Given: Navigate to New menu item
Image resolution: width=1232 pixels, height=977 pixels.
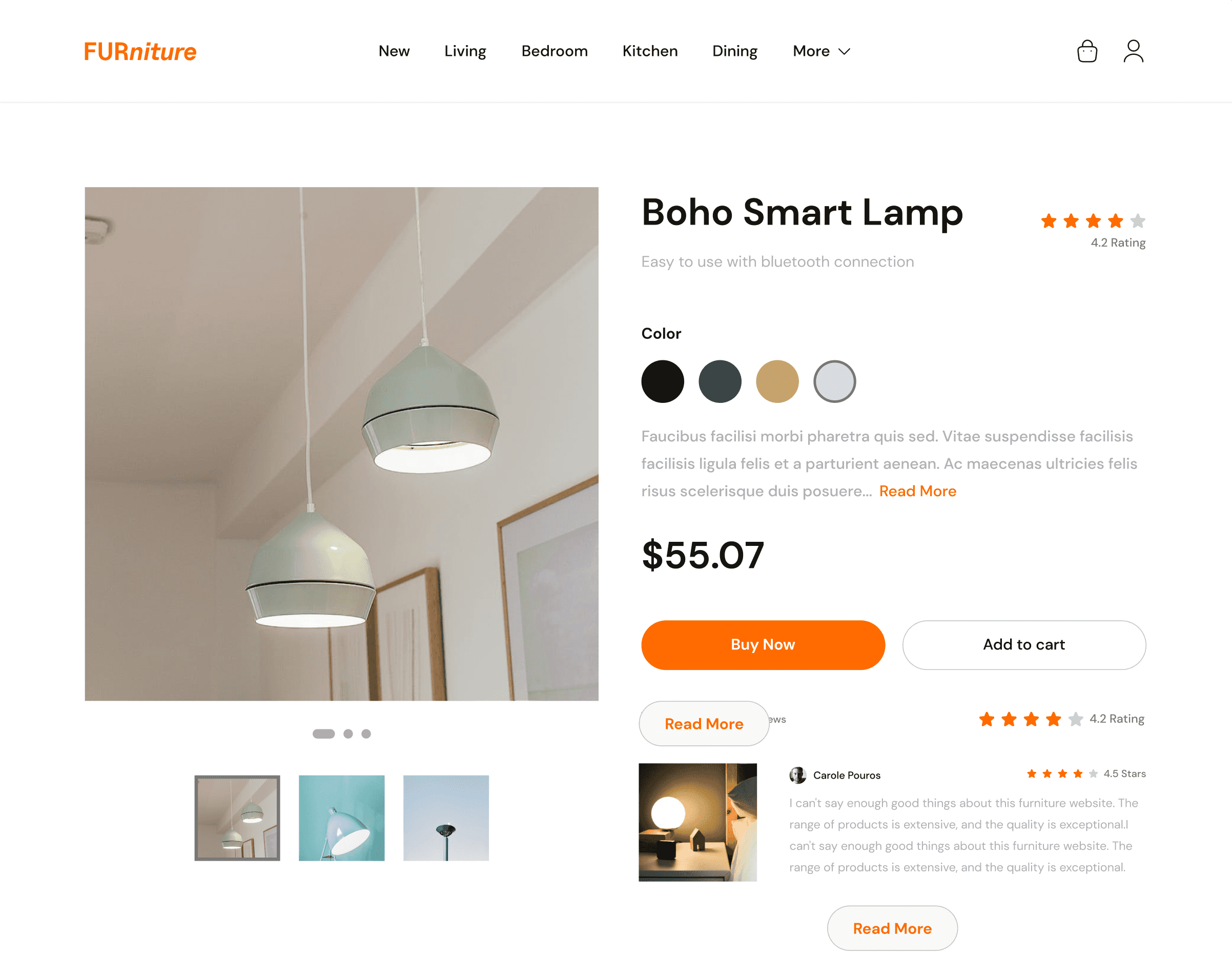Looking at the screenshot, I should click(393, 51).
